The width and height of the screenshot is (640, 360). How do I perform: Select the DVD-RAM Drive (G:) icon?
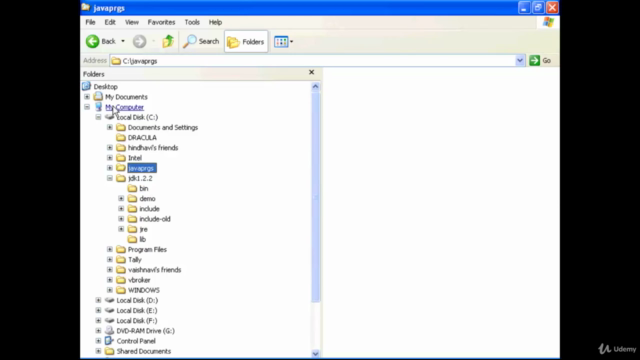109,331
